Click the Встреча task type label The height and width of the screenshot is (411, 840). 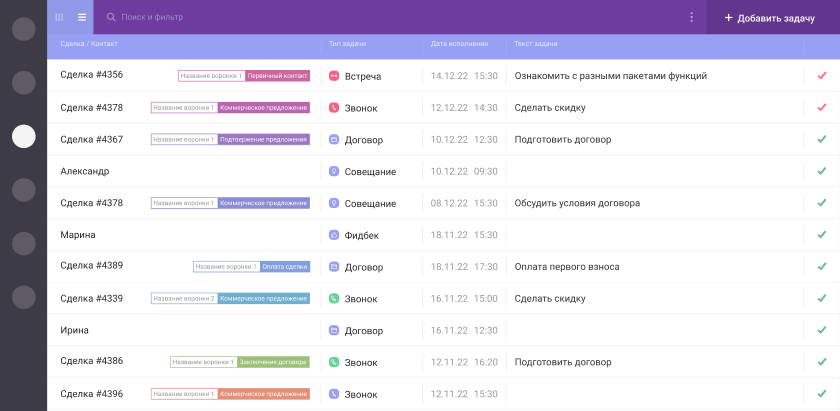(363, 77)
